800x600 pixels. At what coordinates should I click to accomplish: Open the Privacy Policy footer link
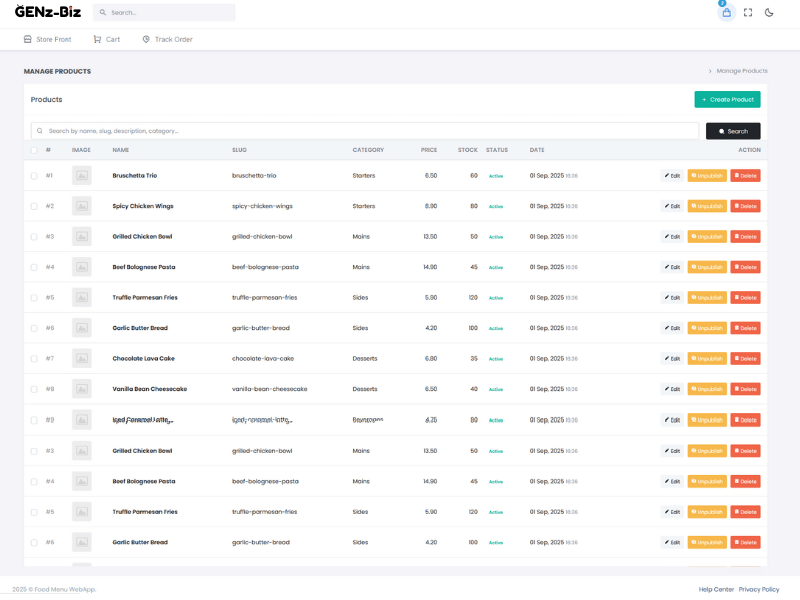tap(759, 589)
